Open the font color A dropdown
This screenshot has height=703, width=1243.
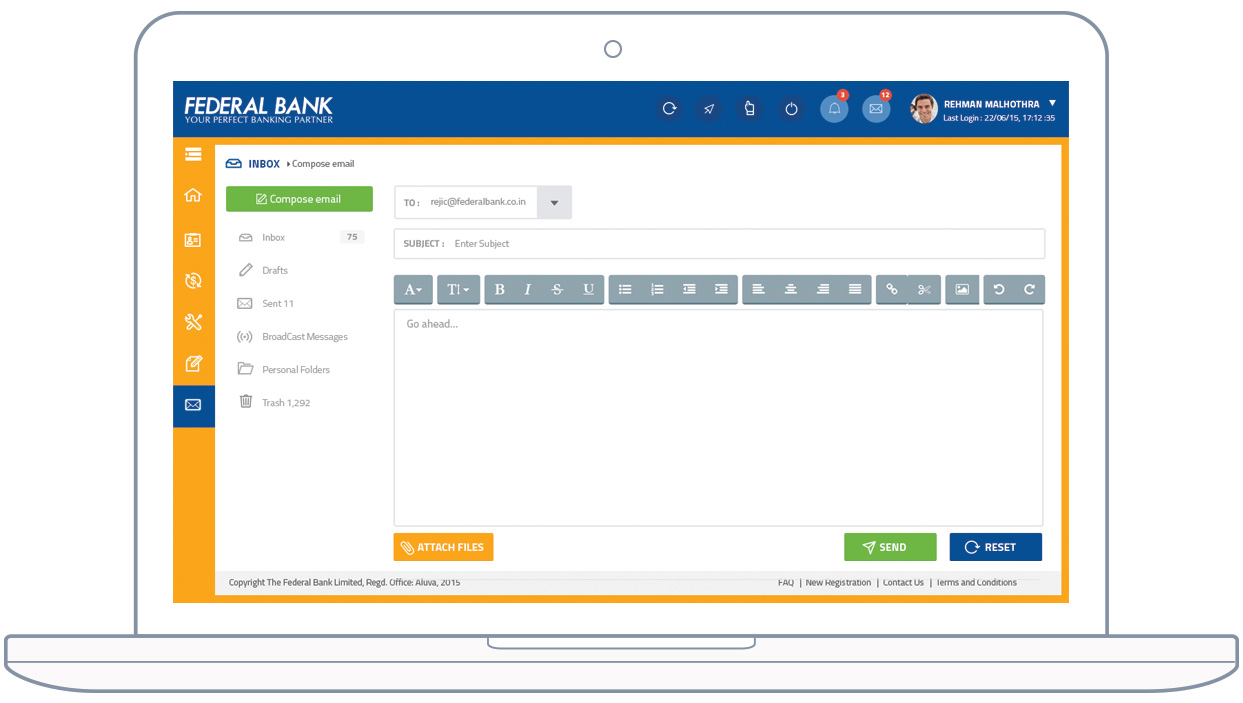point(413,290)
